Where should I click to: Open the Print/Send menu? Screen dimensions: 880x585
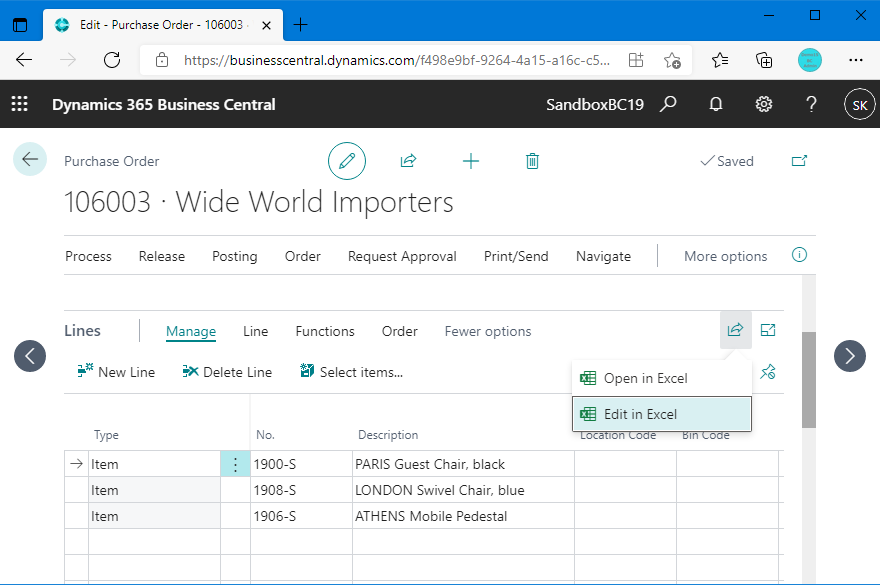516,256
